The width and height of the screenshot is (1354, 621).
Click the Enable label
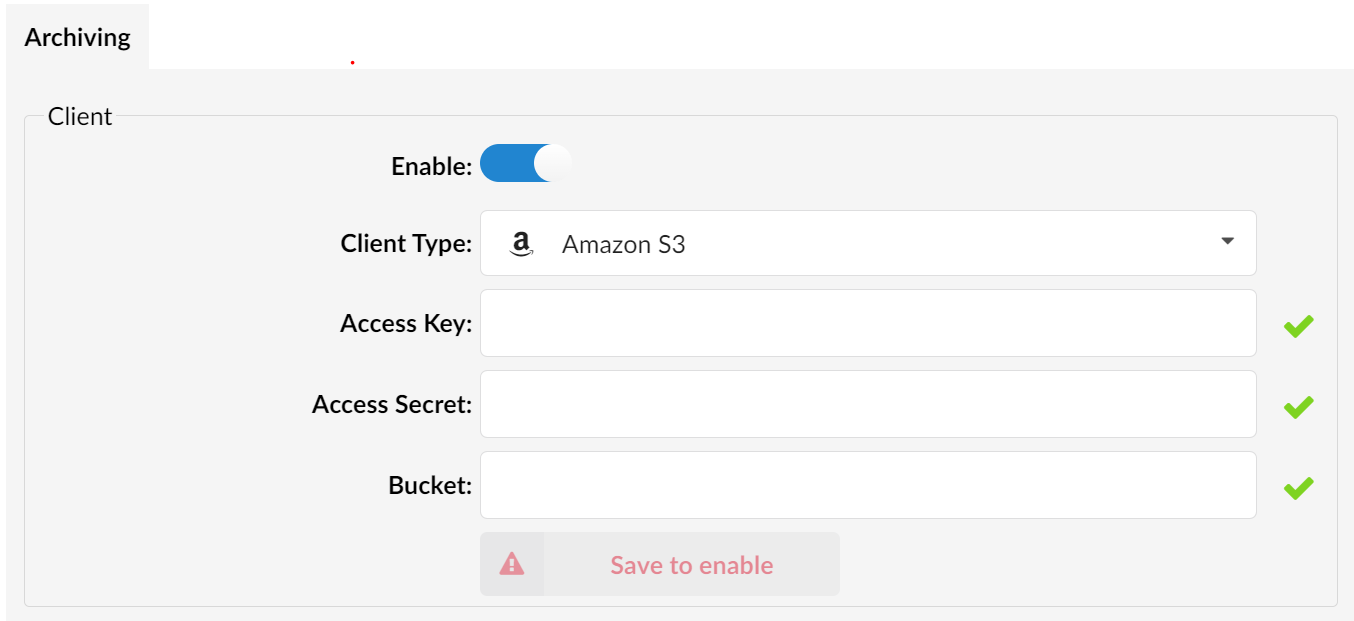pos(431,166)
